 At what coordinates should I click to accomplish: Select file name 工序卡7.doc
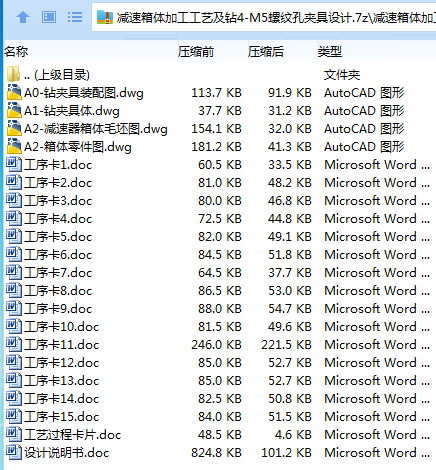58,273
